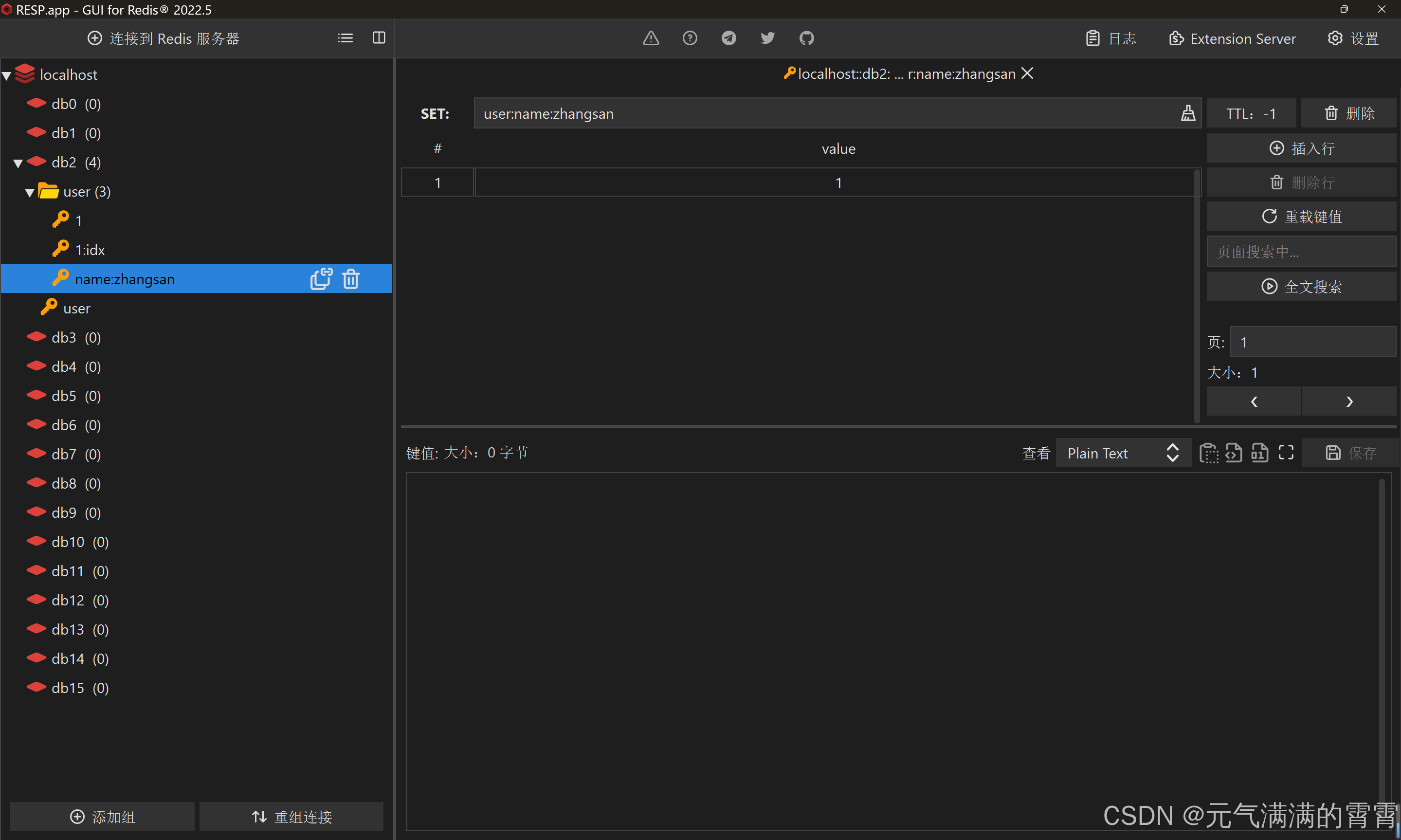Open the 日志 log tab

point(1111,38)
